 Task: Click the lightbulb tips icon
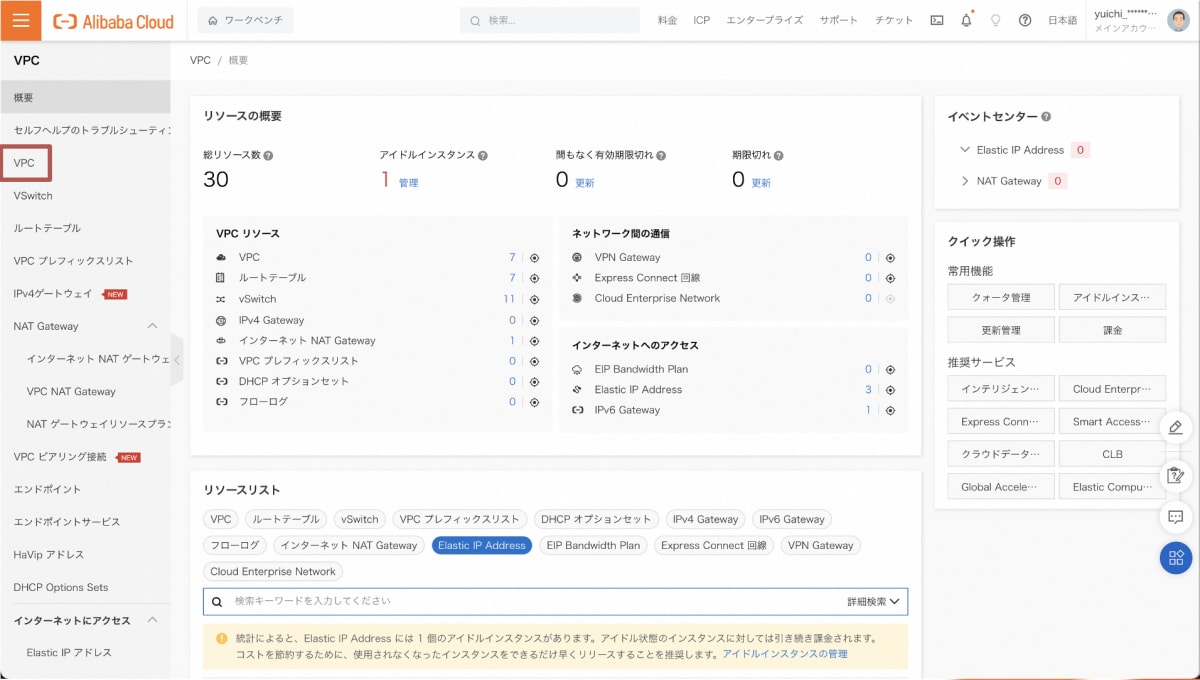click(995, 19)
